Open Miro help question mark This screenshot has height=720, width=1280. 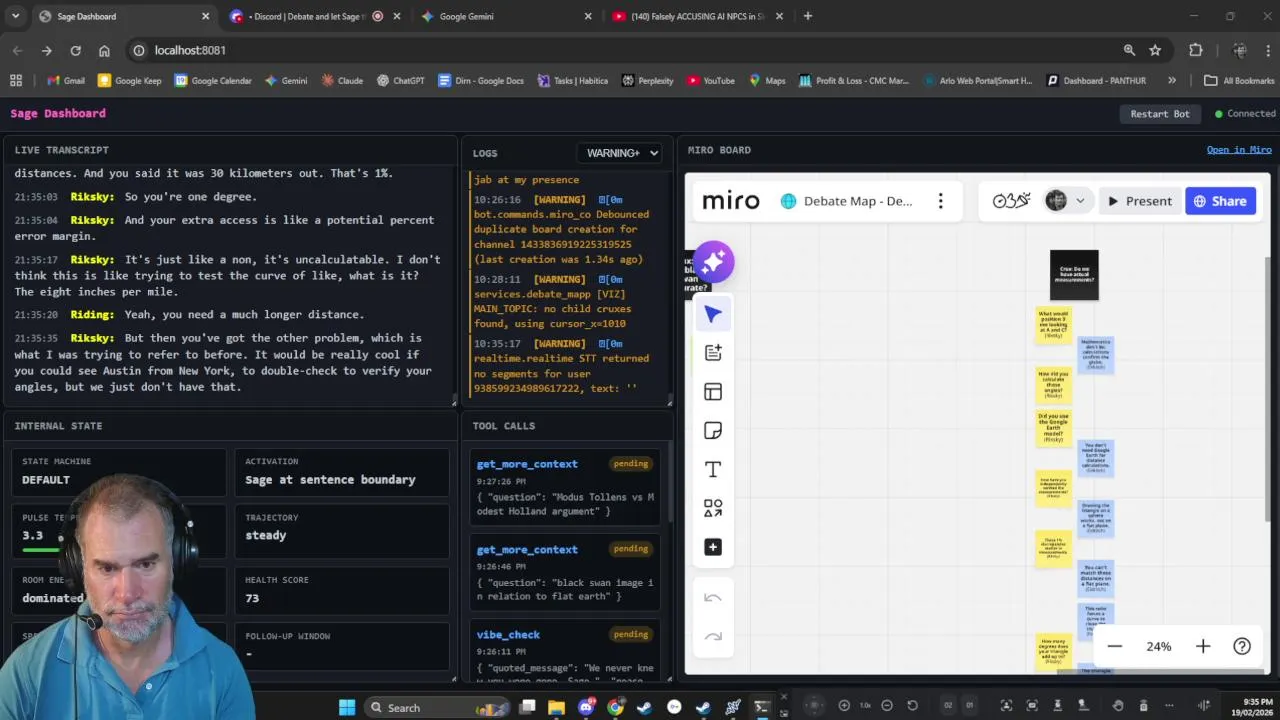[x=1242, y=646]
